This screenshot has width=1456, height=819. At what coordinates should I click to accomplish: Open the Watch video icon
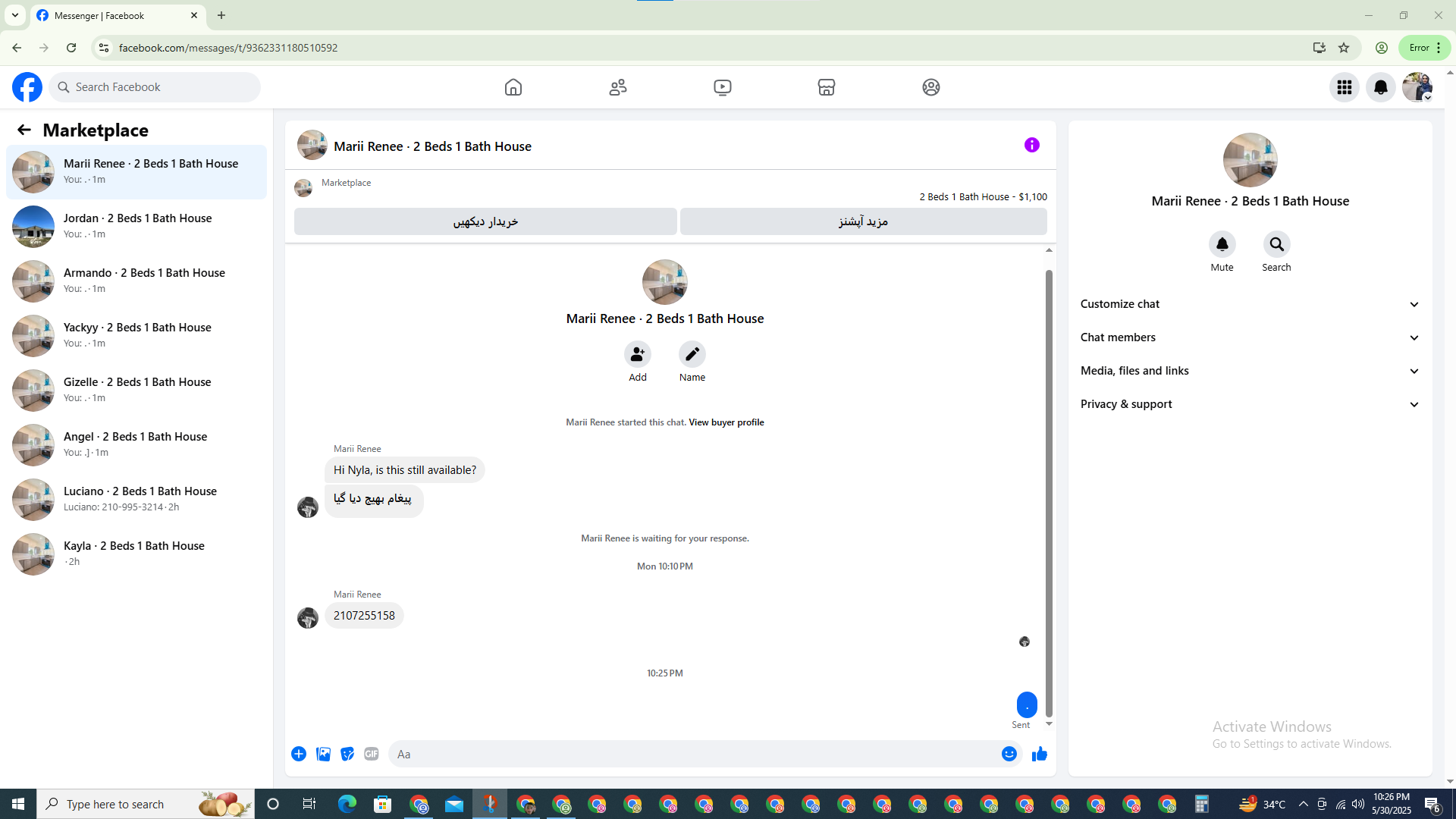(x=723, y=87)
